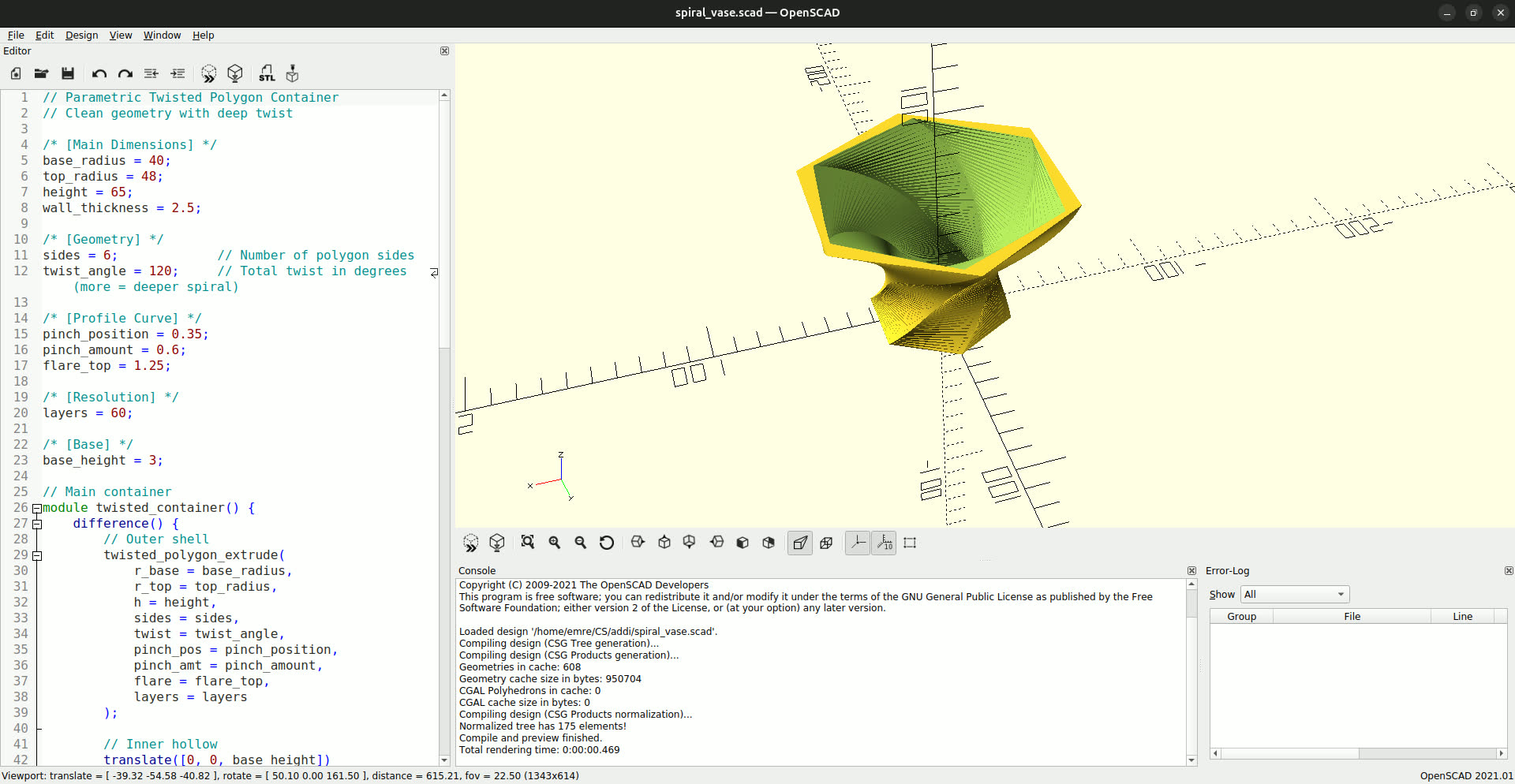
Task: Select the Zoom All icon below the viewport
Action: tap(528, 543)
